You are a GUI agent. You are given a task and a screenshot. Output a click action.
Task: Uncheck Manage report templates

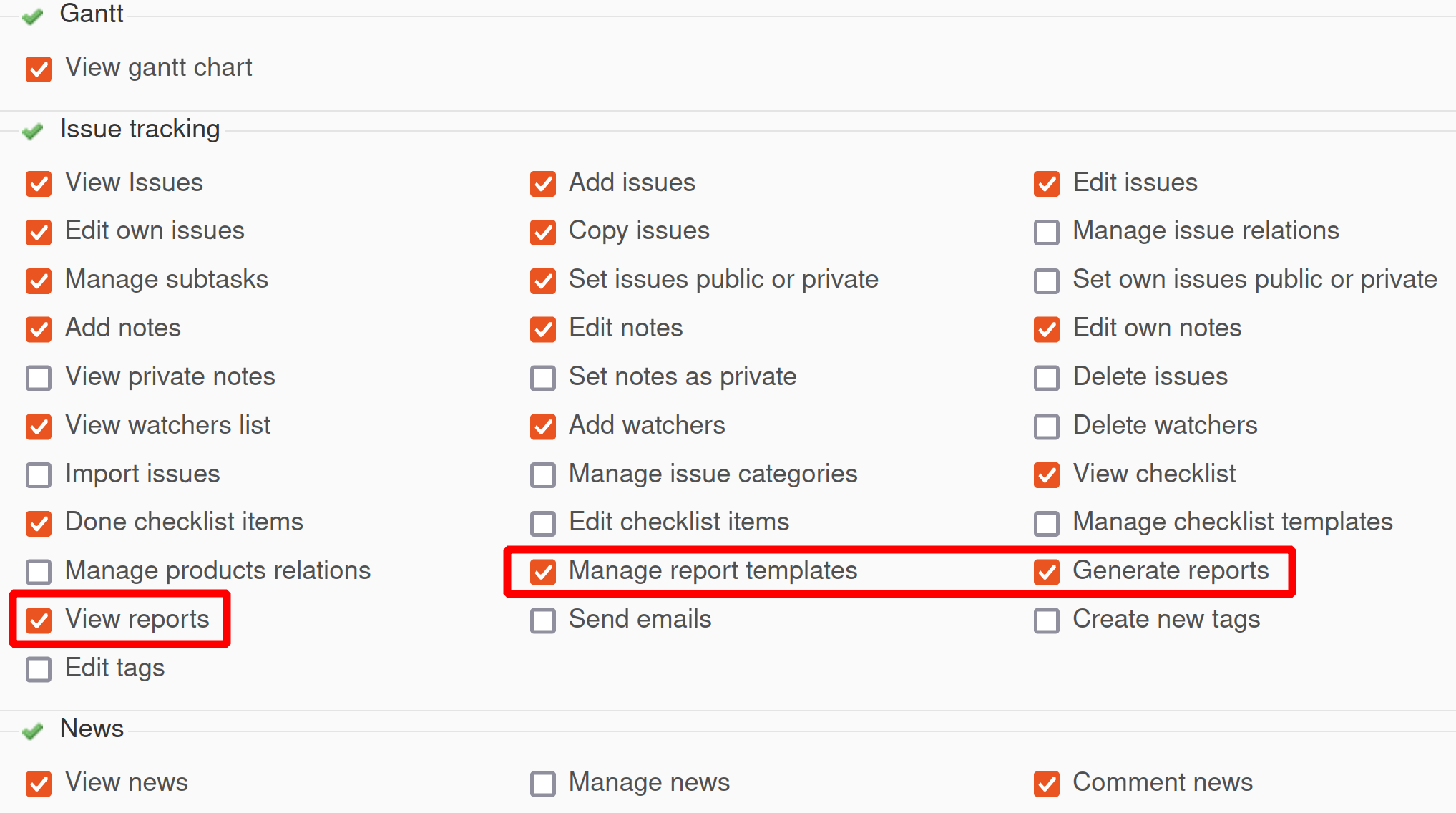pos(543,573)
